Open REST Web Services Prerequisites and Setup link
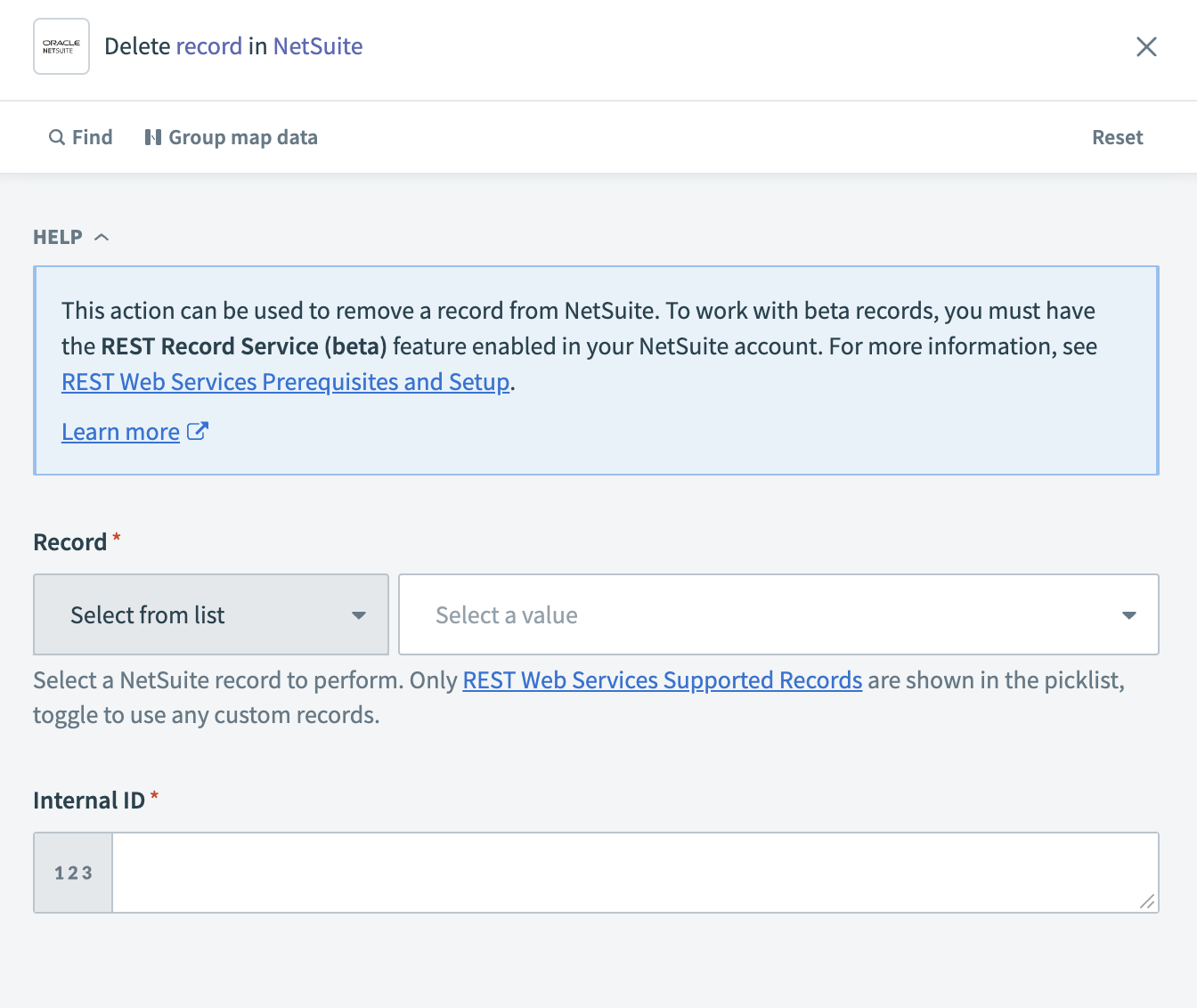Screen dimensions: 1197x1008 pos(285,381)
